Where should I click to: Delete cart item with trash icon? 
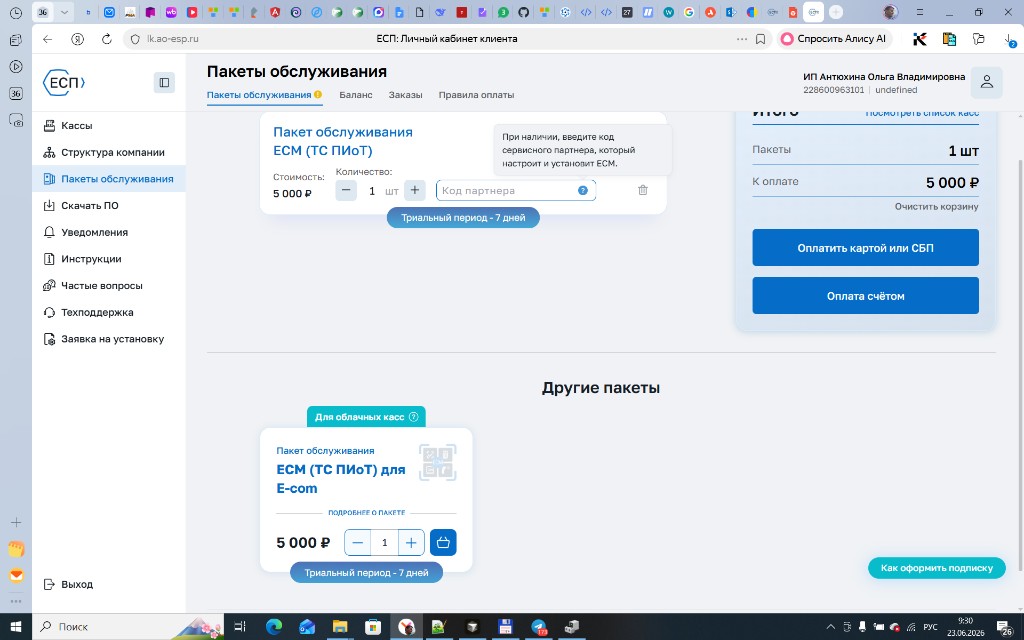[x=643, y=190]
